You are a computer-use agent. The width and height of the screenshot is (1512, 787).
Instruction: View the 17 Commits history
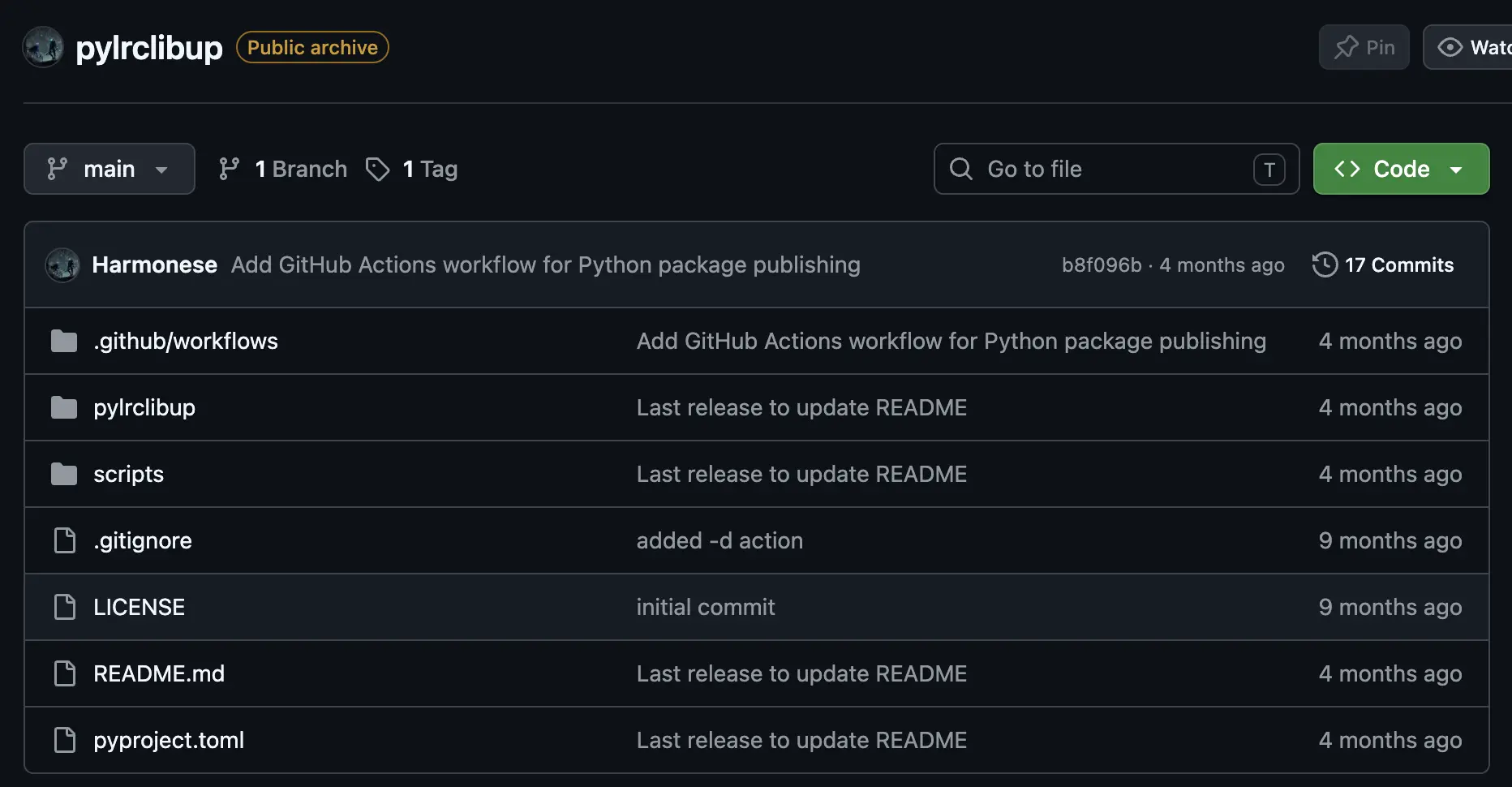point(1383,264)
